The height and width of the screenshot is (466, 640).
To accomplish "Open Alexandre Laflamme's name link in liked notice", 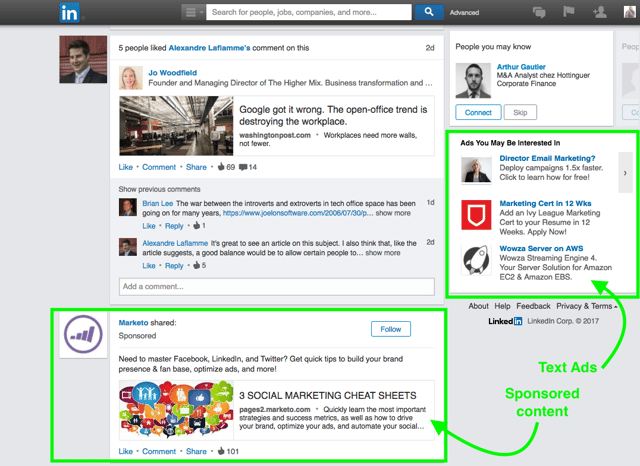I will click(209, 48).
